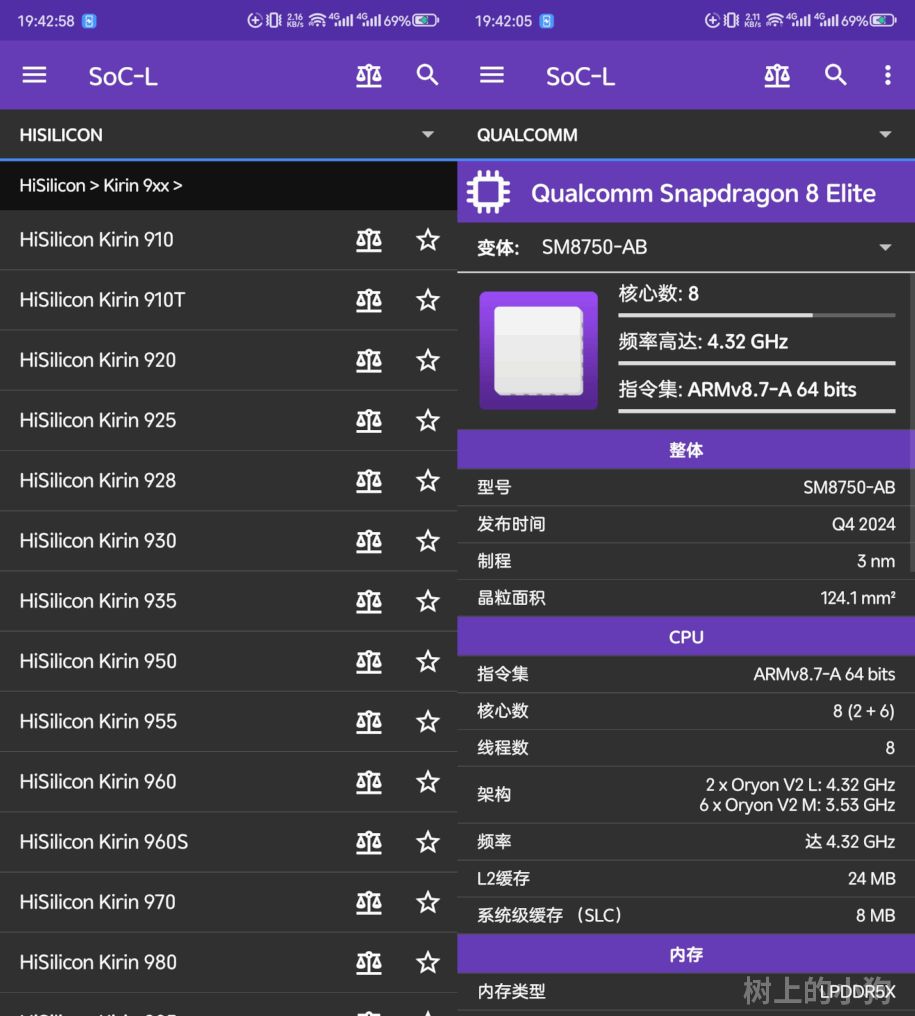This screenshot has height=1016, width=915.
Task: Expand the HISILICON manufacturer dropdown
Action: point(428,135)
